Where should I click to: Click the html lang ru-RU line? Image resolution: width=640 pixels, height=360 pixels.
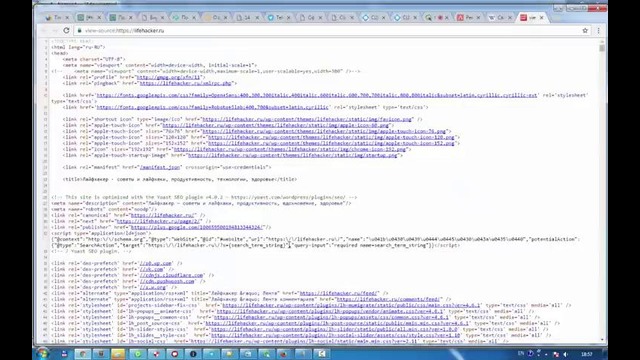pyautogui.click(x=78, y=47)
